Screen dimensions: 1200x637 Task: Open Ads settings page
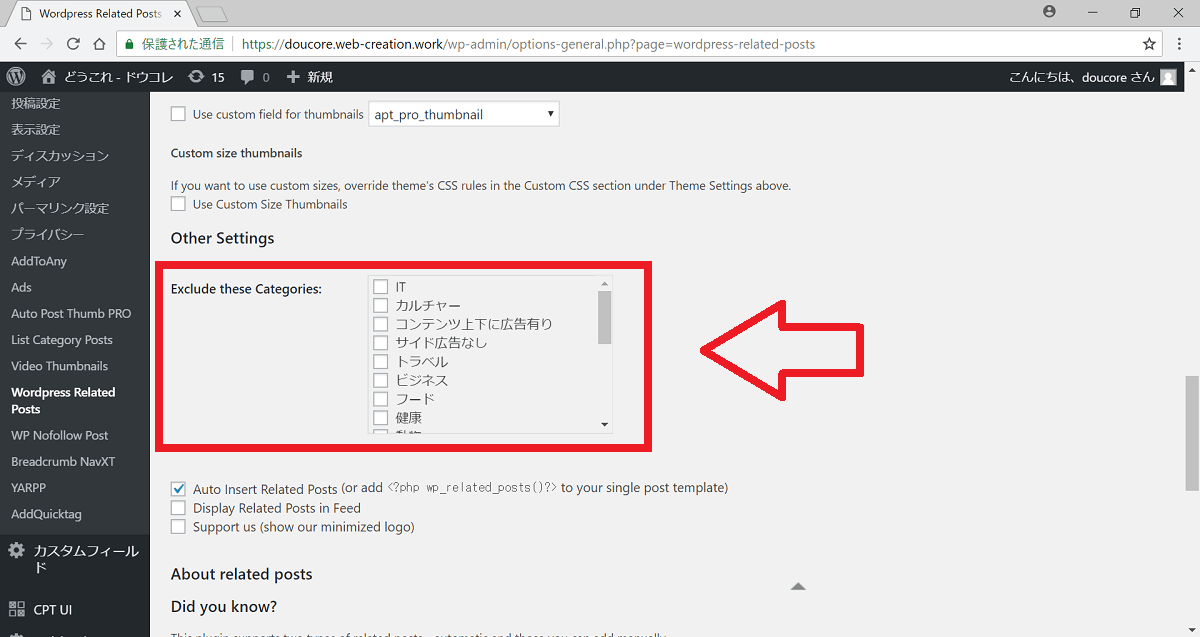(x=21, y=287)
